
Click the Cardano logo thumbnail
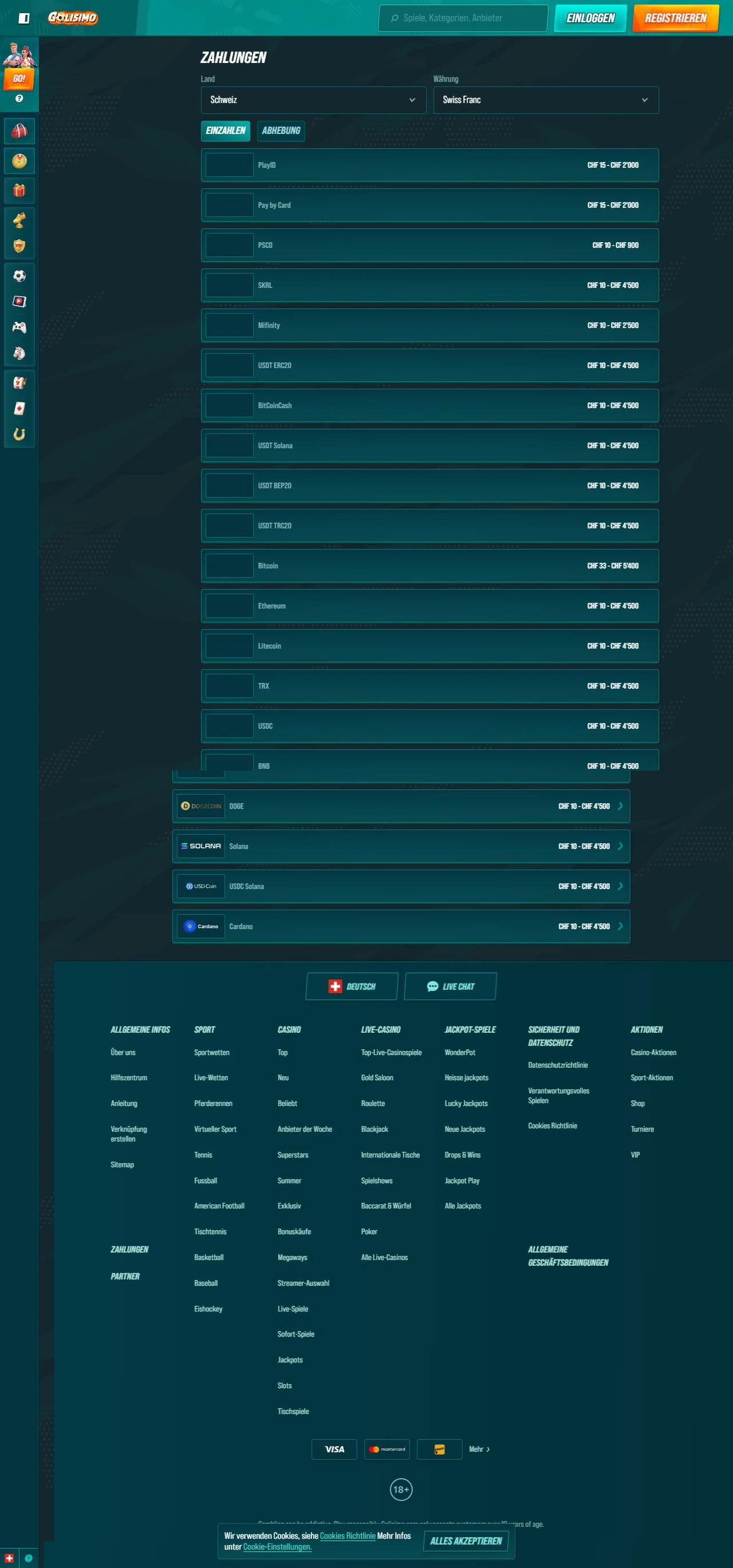click(x=201, y=926)
